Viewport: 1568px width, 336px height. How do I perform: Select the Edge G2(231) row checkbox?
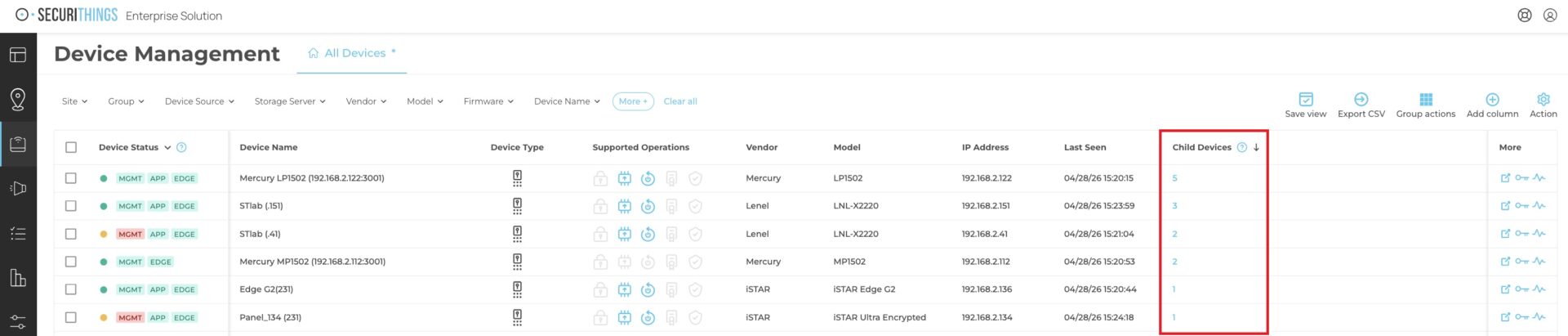click(71, 289)
